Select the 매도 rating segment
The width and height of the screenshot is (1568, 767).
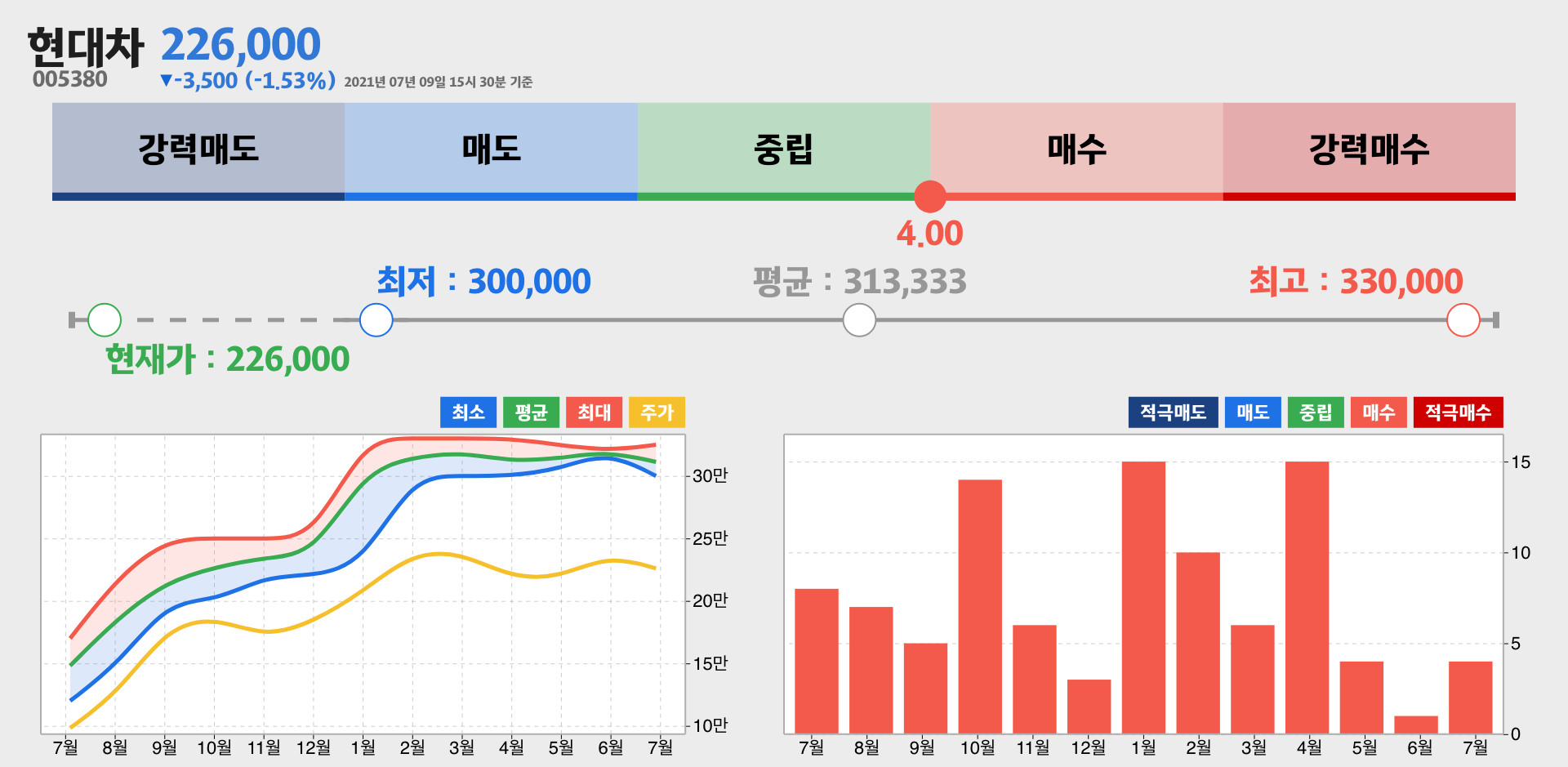(x=491, y=151)
